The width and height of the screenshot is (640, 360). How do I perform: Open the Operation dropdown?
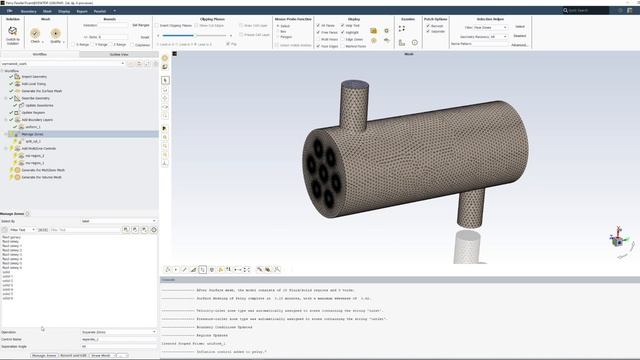tap(118, 332)
